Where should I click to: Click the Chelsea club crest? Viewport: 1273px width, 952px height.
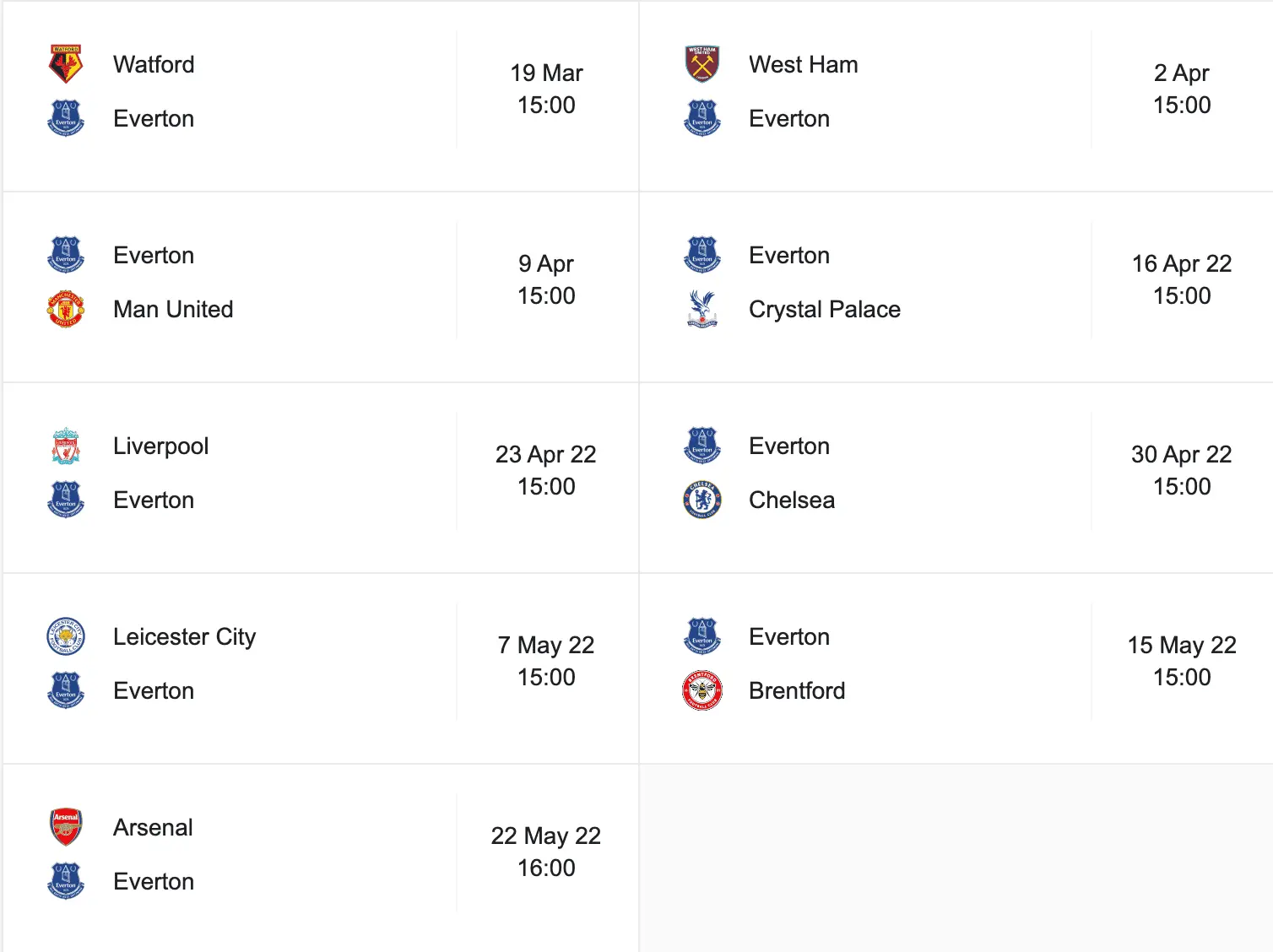click(x=702, y=500)
